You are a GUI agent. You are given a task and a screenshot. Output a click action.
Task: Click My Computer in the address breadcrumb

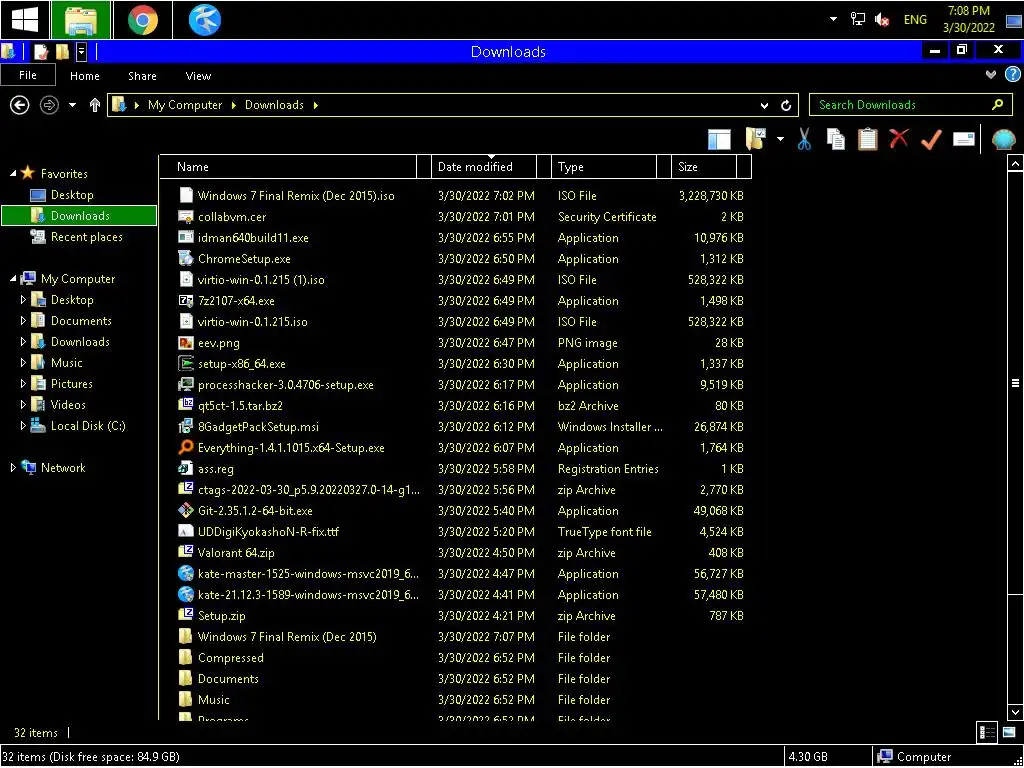click(x=185, y=105)
